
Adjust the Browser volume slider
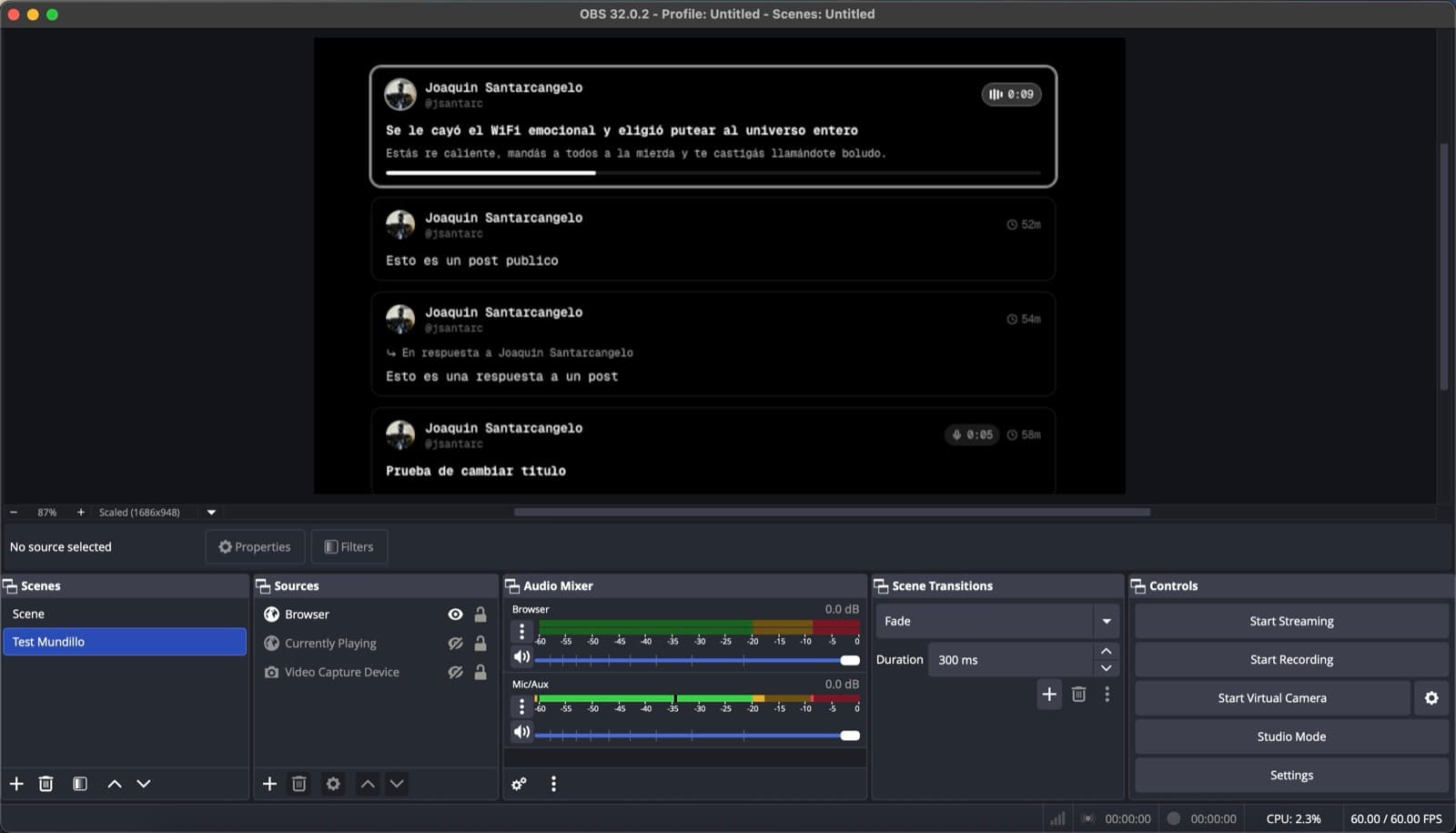click(697, 660)
